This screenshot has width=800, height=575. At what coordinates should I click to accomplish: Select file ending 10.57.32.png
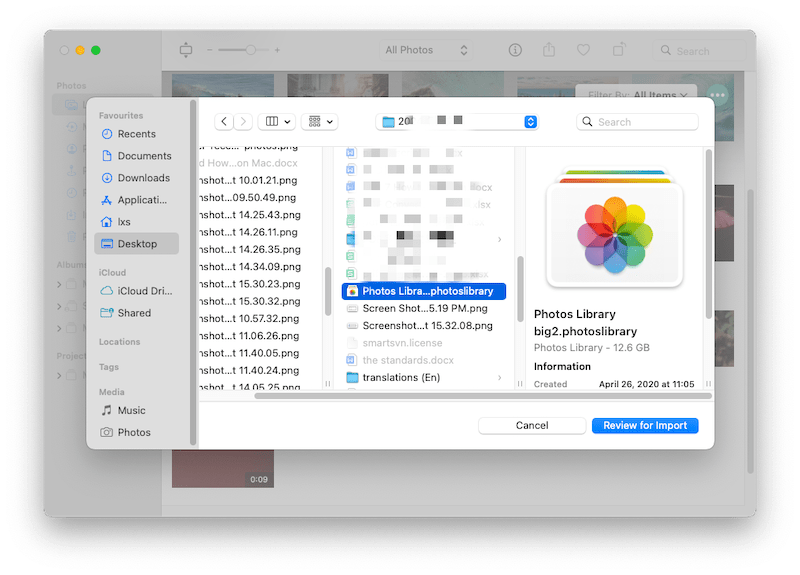[x=250, y=318]
